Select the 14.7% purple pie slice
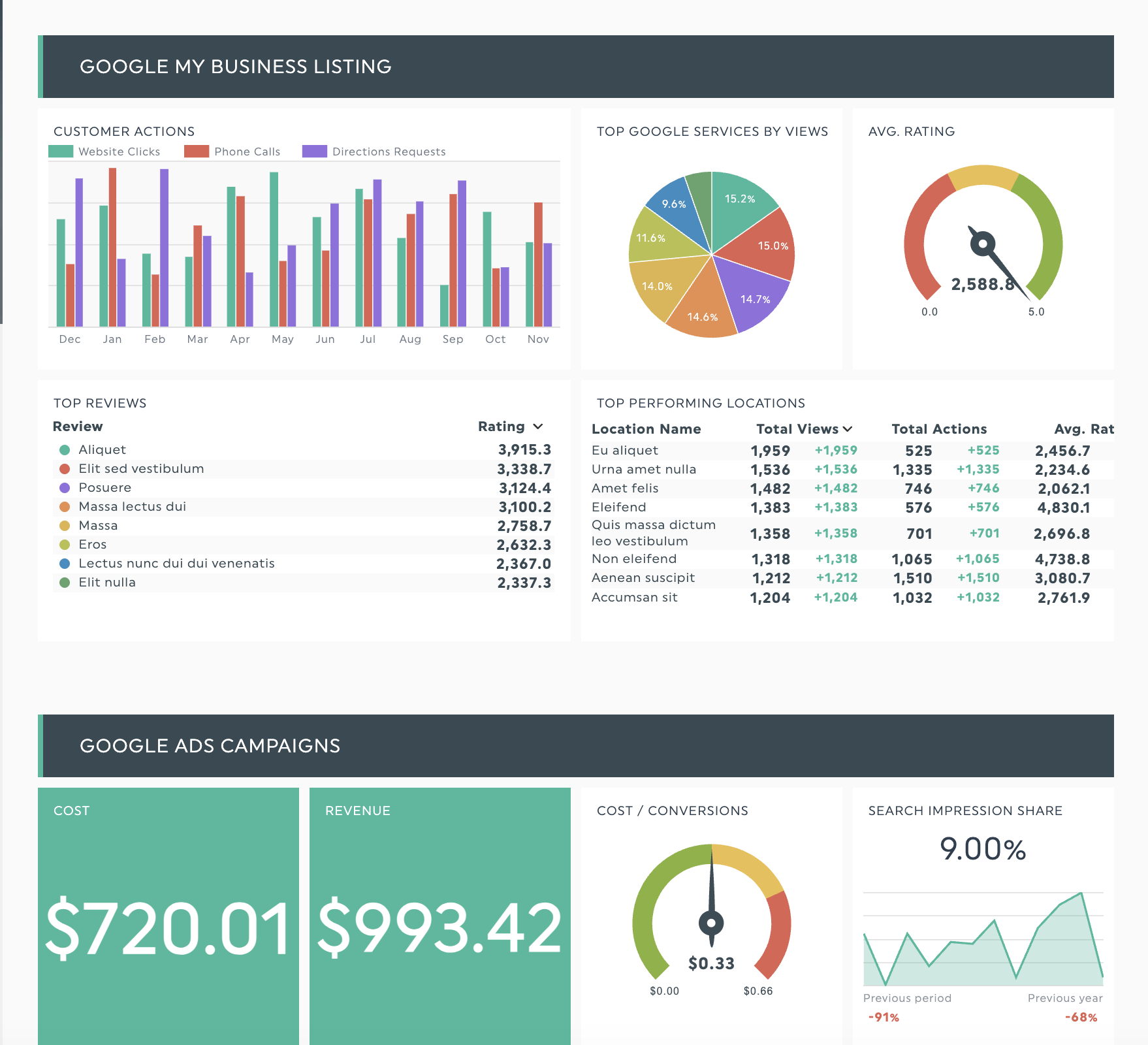Image resolution: width=1148 pixels, height=1045 pixels. [753, 294]
